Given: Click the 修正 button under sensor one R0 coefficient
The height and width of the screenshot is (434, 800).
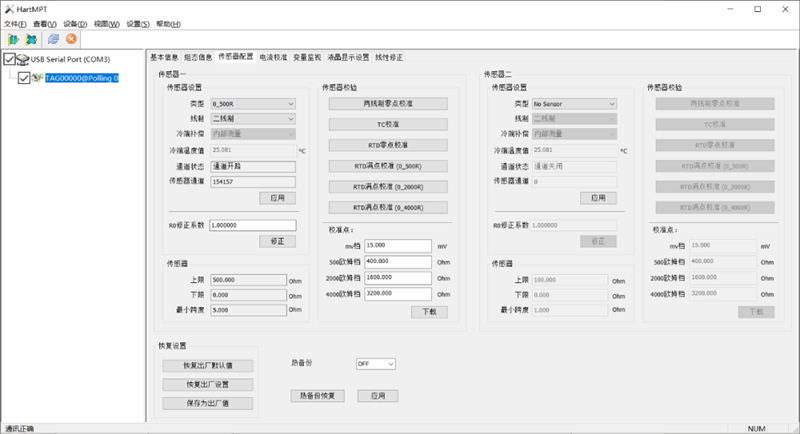Looking at the screenshot, I should (x=278, y=241).
